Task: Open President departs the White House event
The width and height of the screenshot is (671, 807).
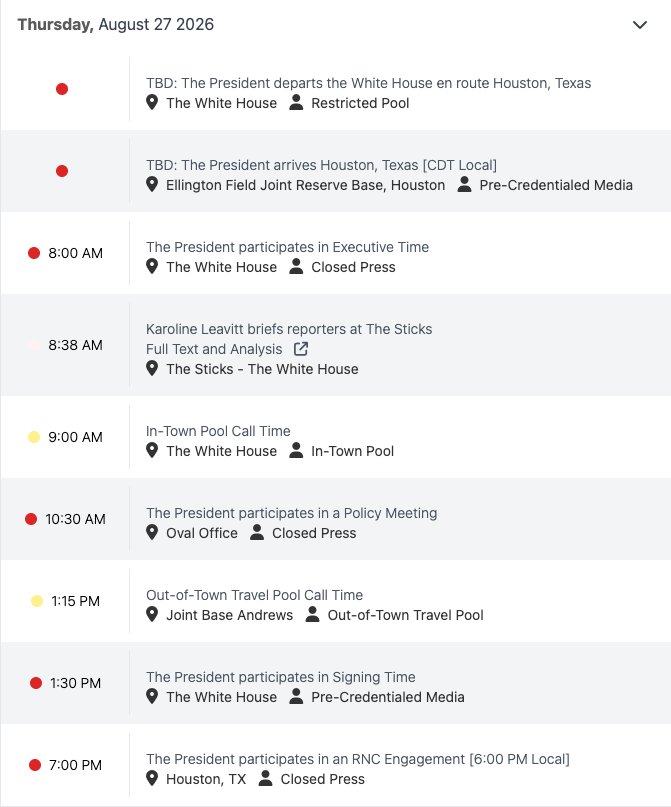Action: coord(368,83)
